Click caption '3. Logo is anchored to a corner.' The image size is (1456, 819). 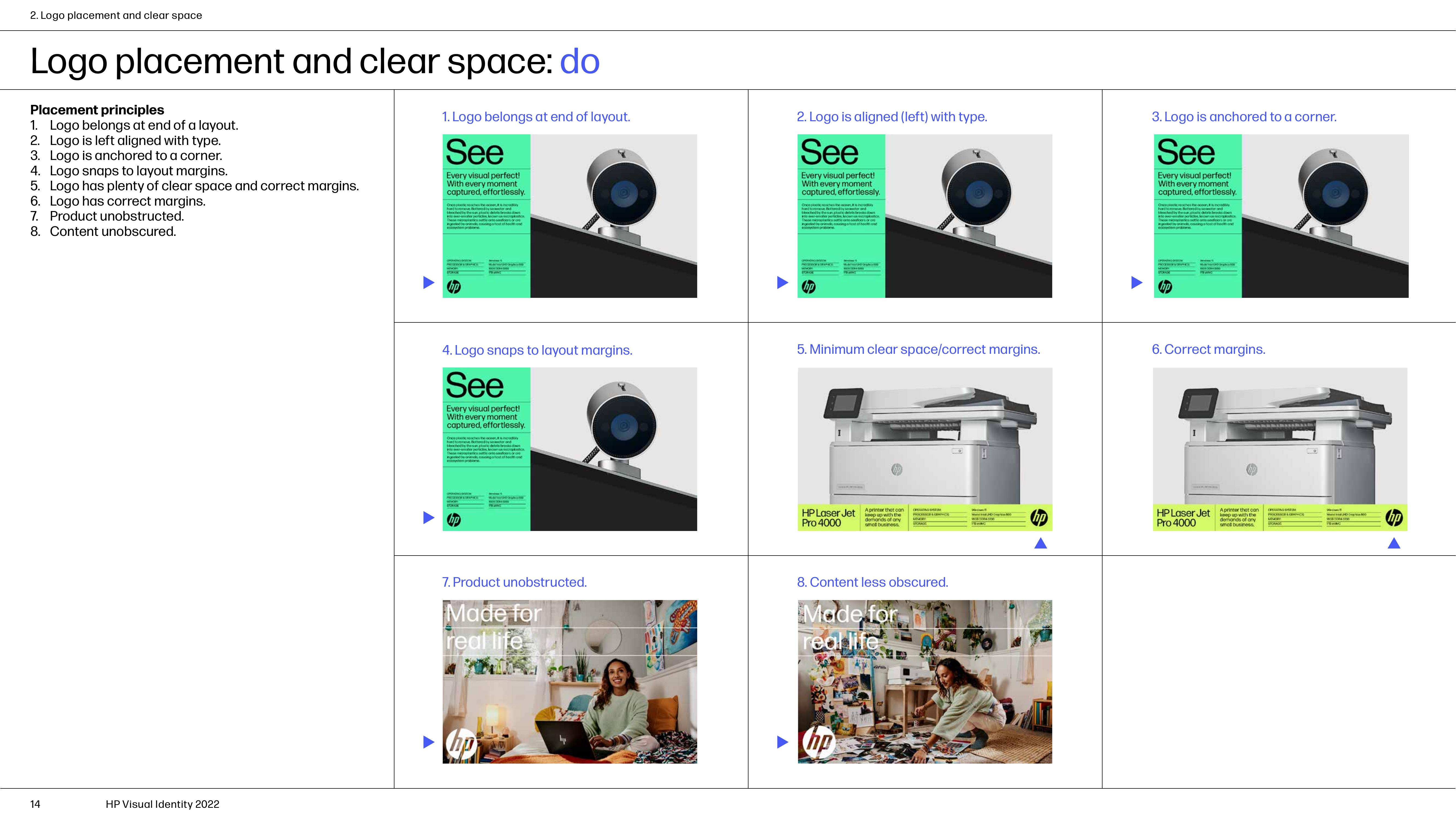click(x=1244, y=117)
